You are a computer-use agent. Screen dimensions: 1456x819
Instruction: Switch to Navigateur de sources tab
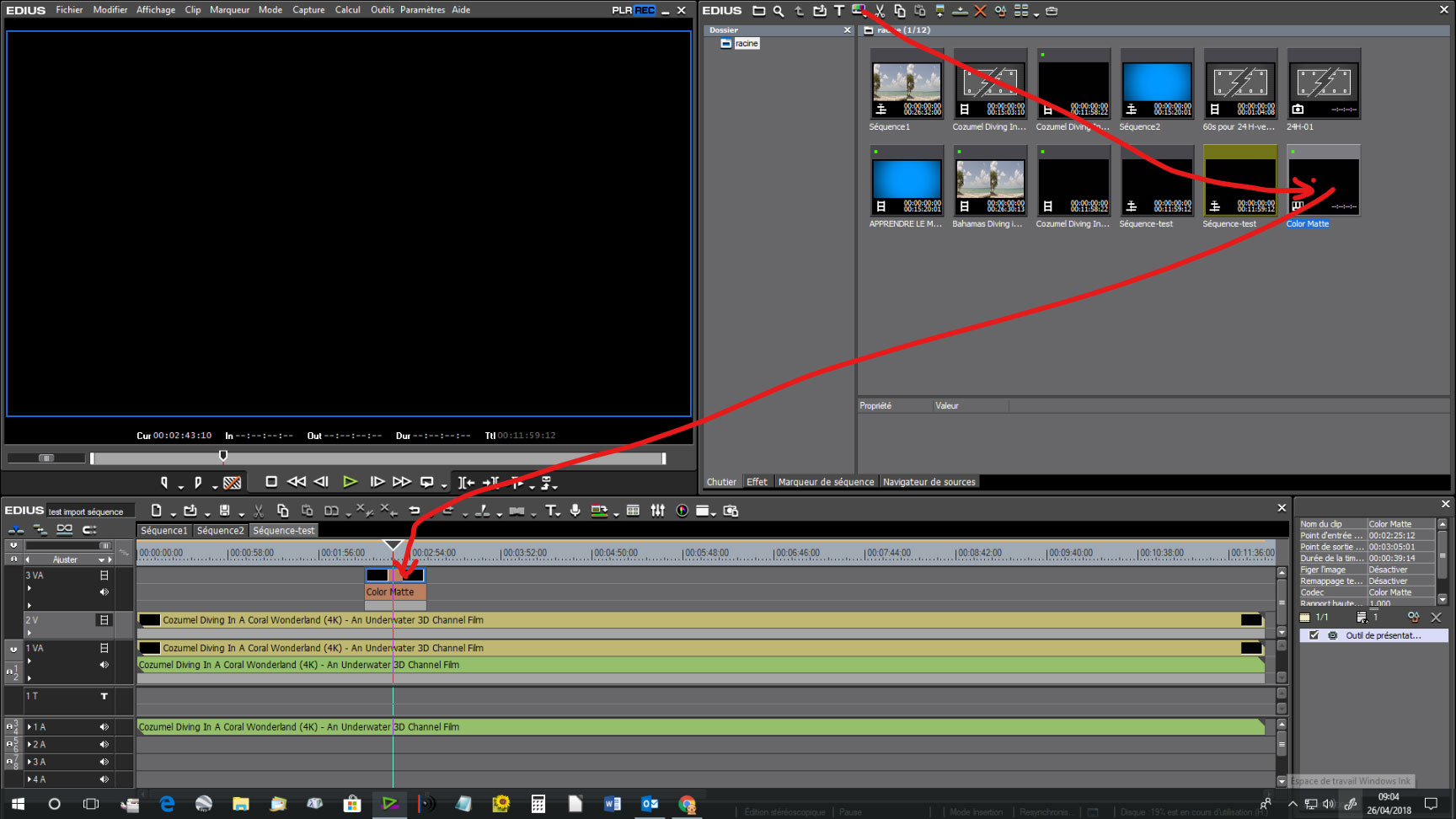click(x=929, y=482)
